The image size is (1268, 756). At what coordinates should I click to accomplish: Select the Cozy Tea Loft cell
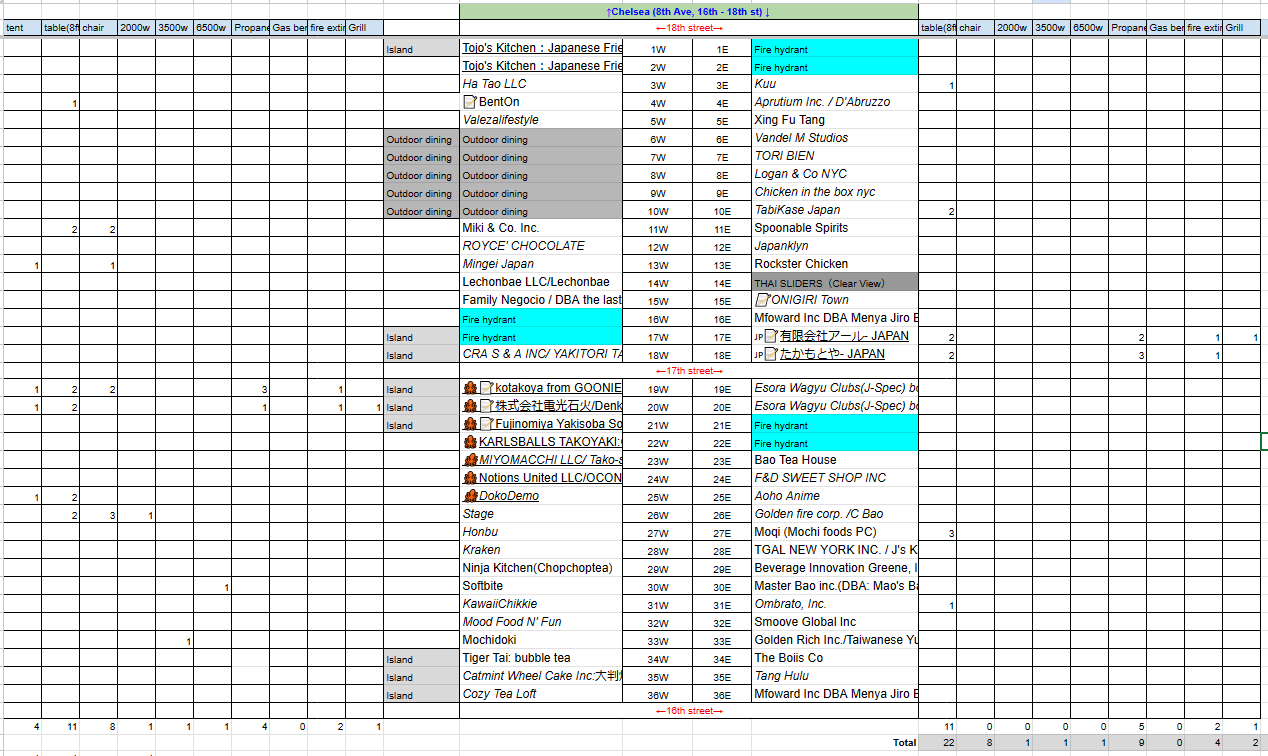click(541, 694)
